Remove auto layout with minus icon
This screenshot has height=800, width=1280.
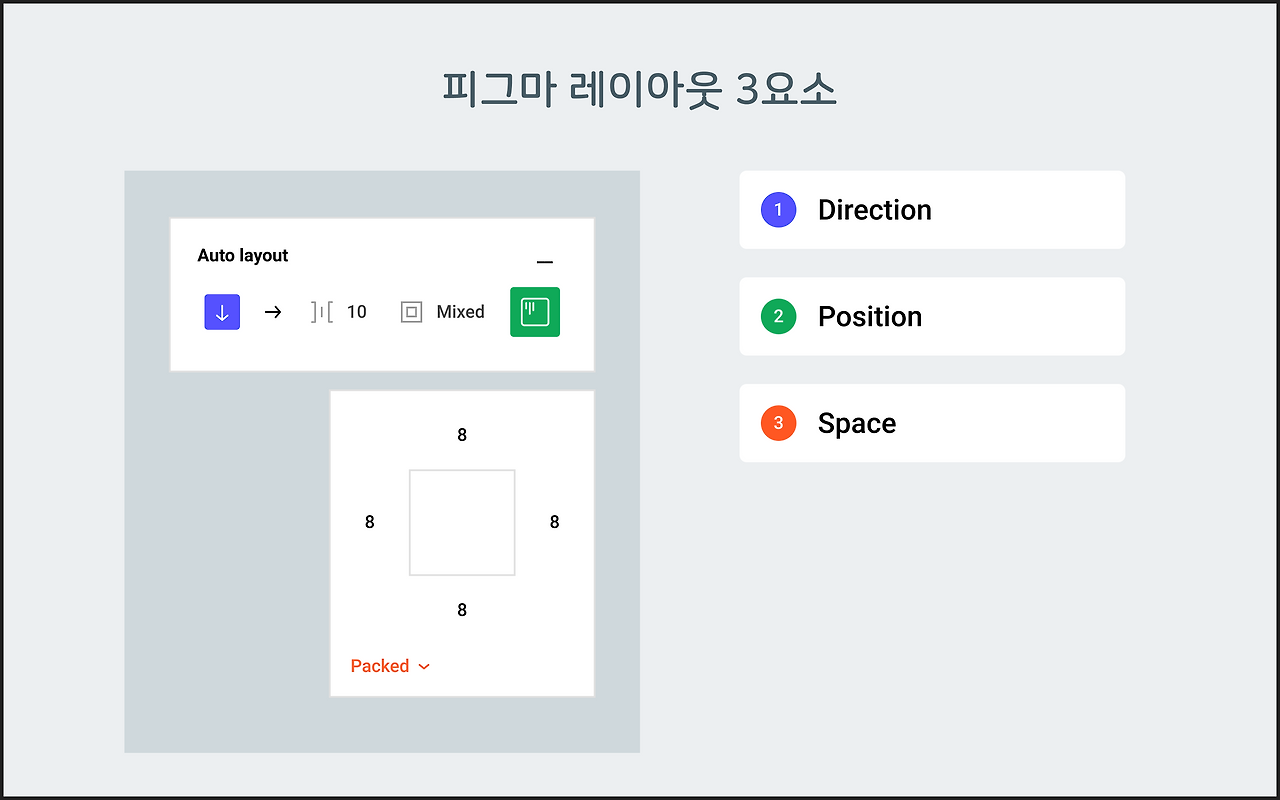(x=545, y=262)
